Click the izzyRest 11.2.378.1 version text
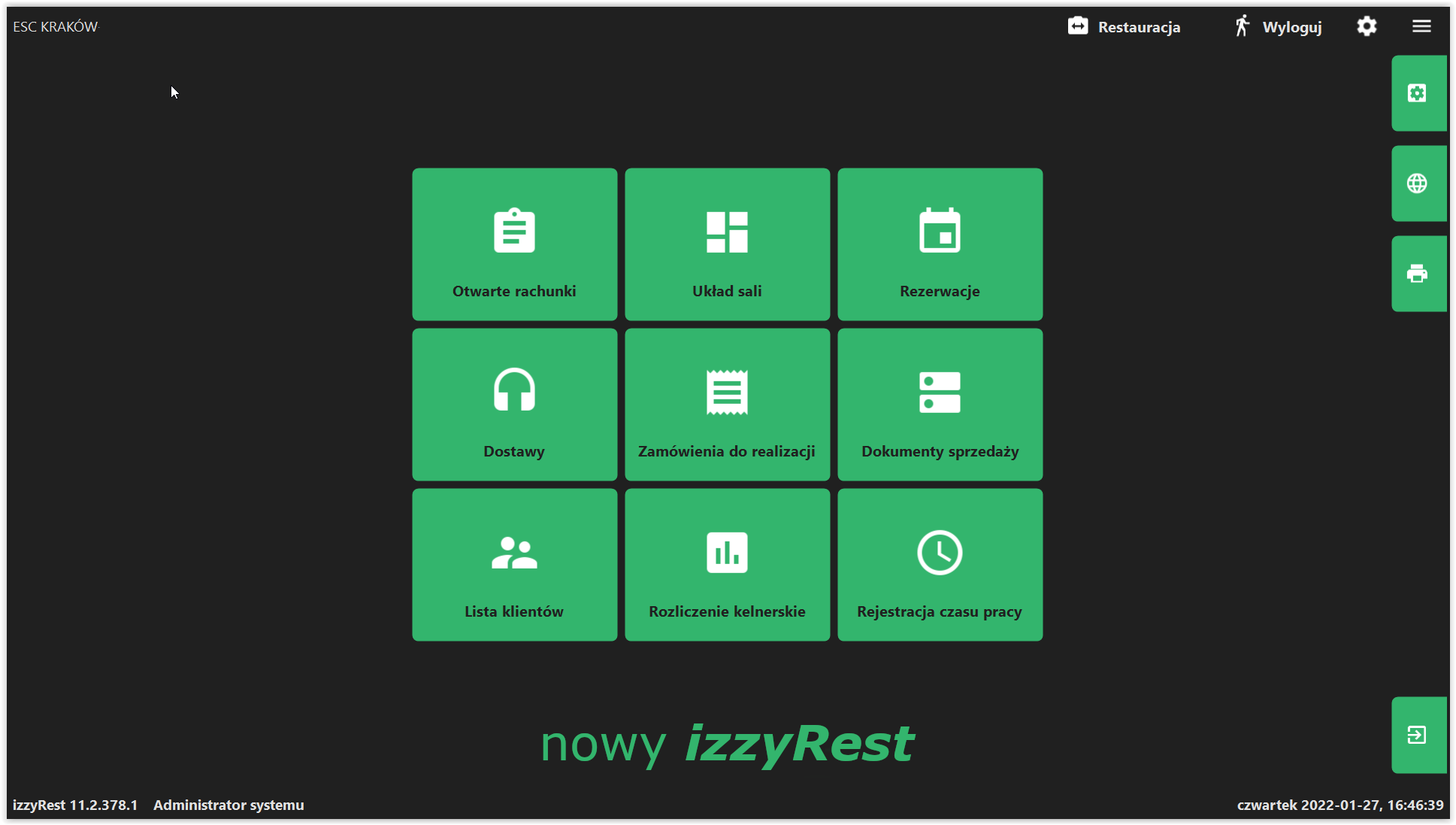 (x=75, y=805)
